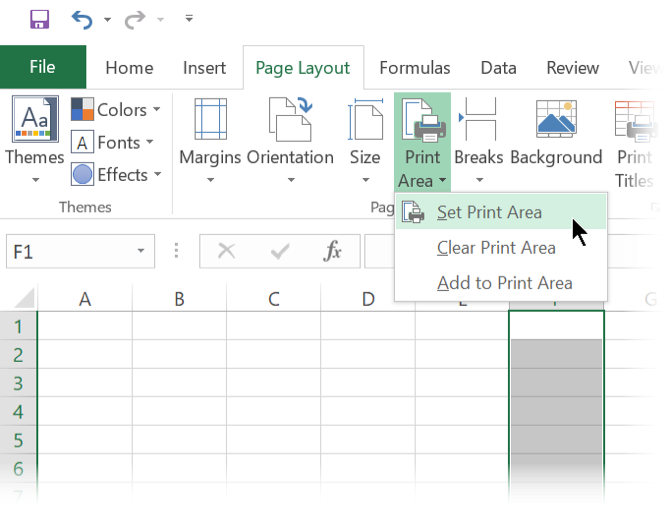The height and width of the screenshot is (510, 670).
Task: Open the Breaks menu
Action: point(479,140)
